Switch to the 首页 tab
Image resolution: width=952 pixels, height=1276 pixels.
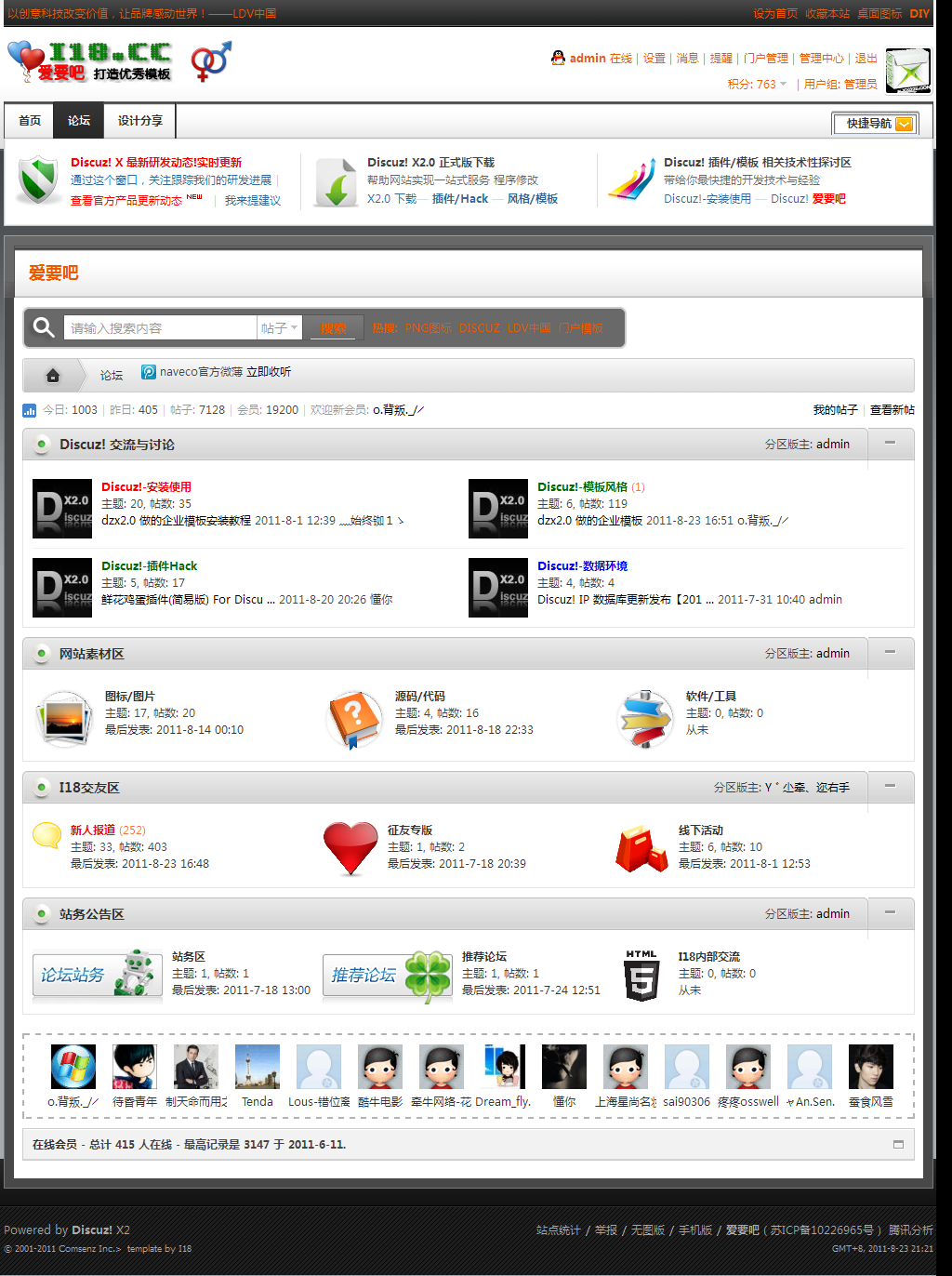pyautogui.click(x=30, y=121)
